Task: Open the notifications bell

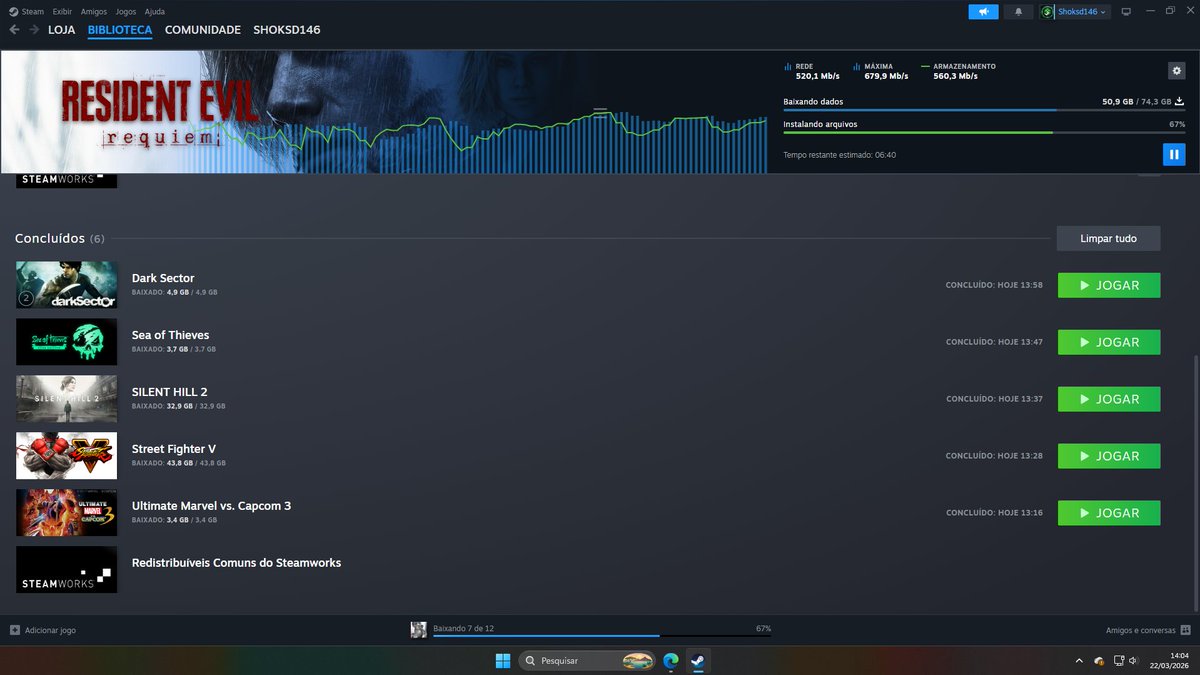Action: (x=1019, y=11)
